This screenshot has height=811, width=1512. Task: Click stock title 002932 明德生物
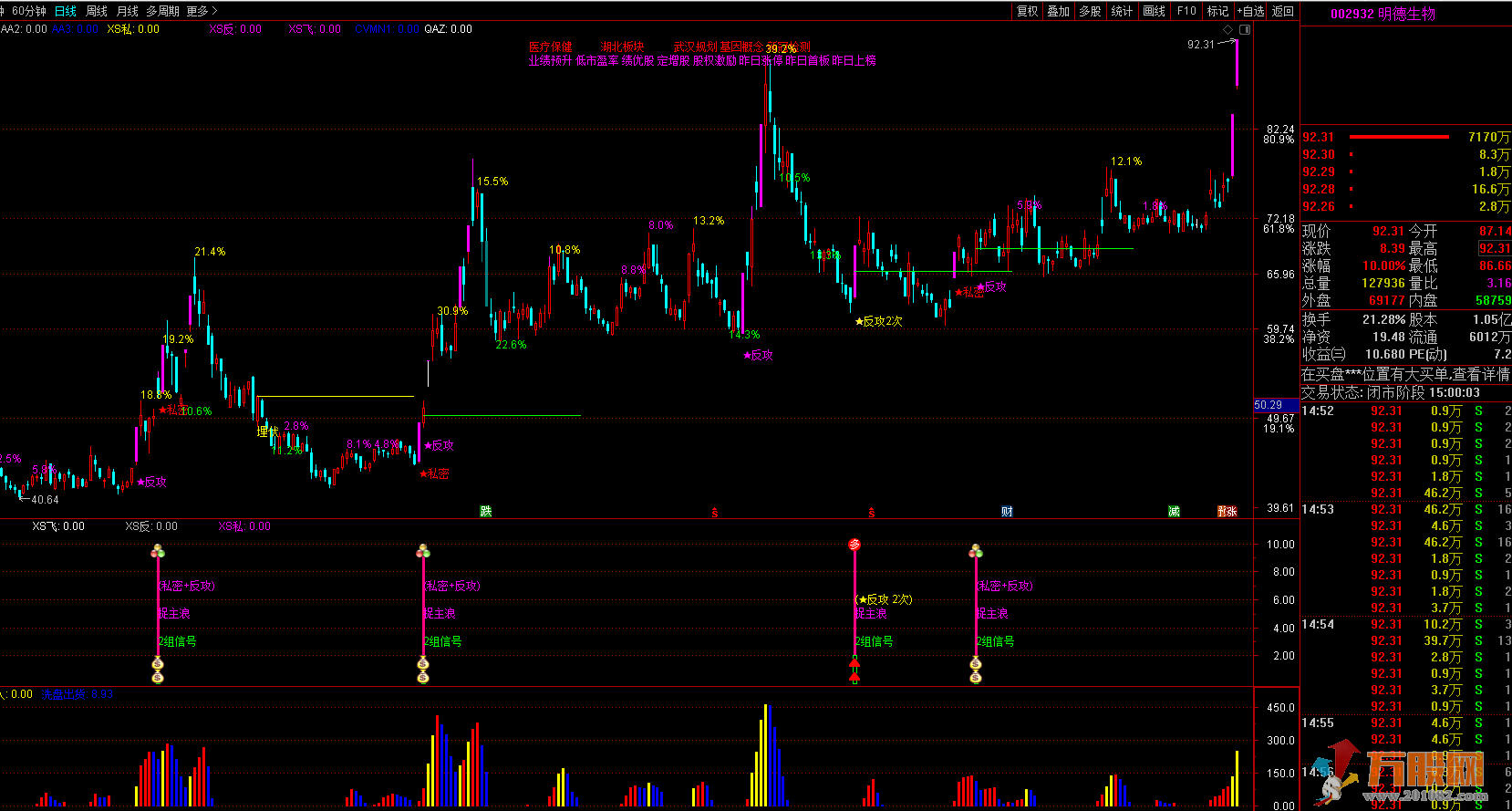click(x=1383, y=14)
